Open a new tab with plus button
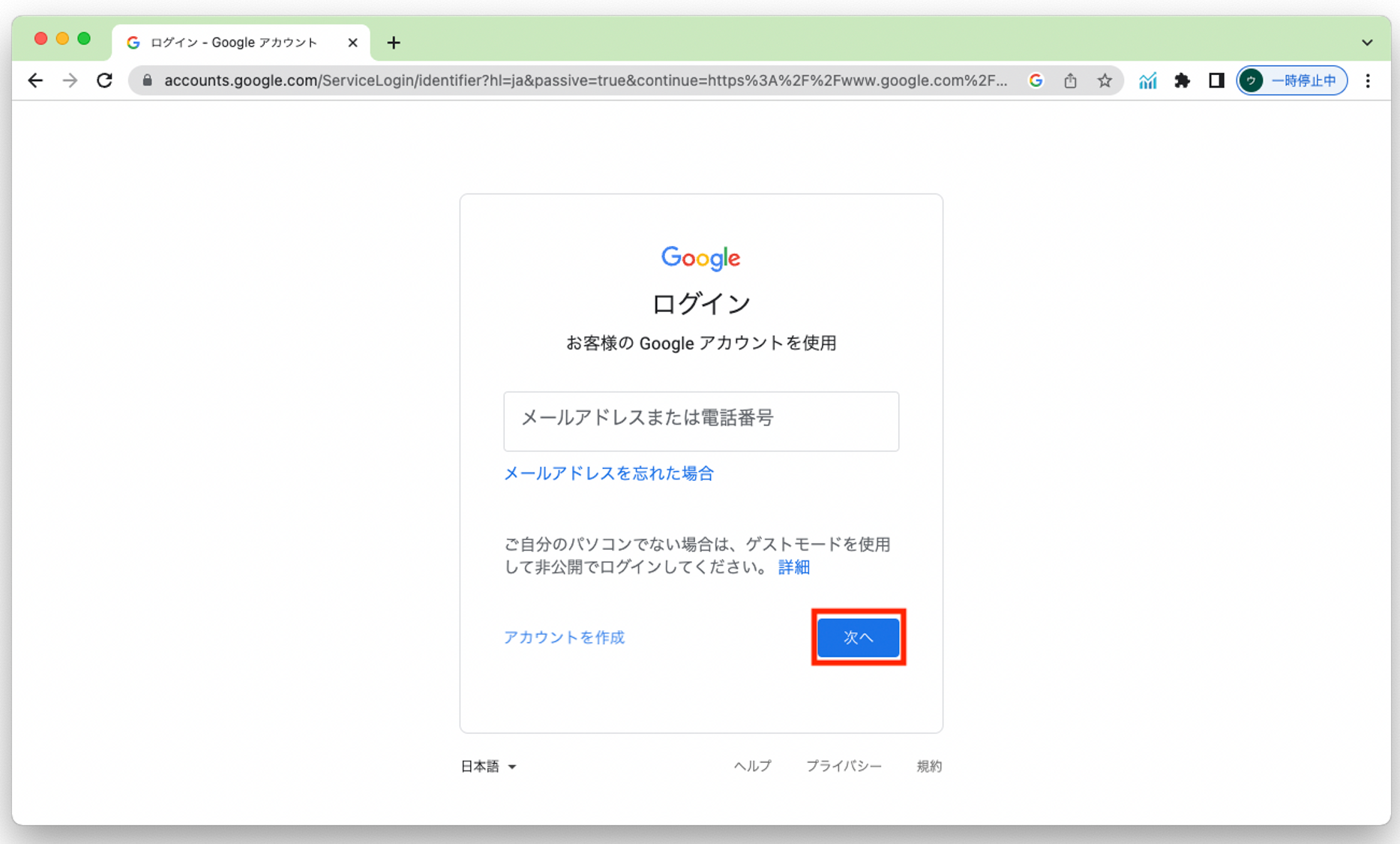This screenshot has width=1400, height=844. (394, 43)
